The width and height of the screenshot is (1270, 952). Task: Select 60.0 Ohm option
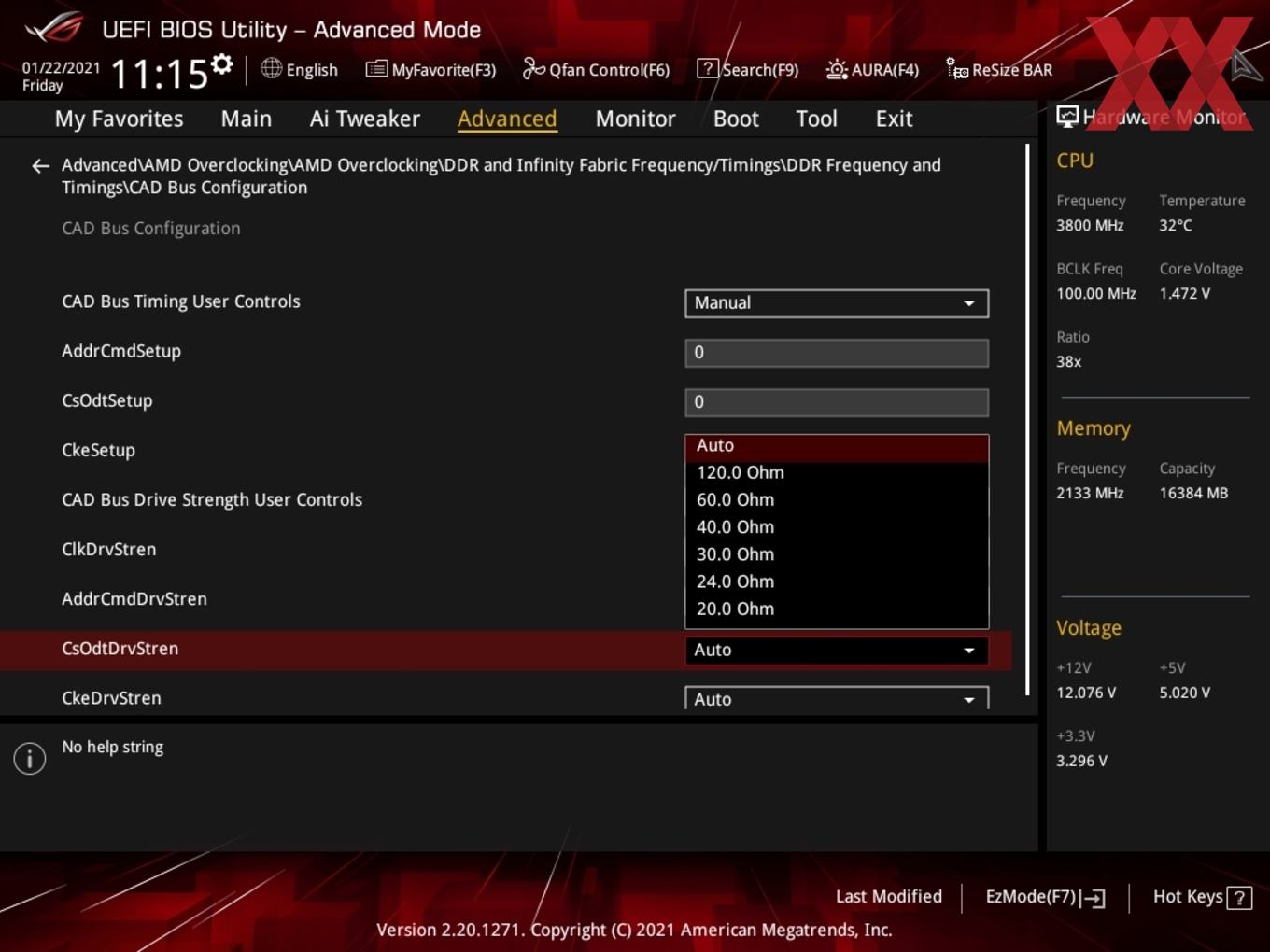click(837, 500)
